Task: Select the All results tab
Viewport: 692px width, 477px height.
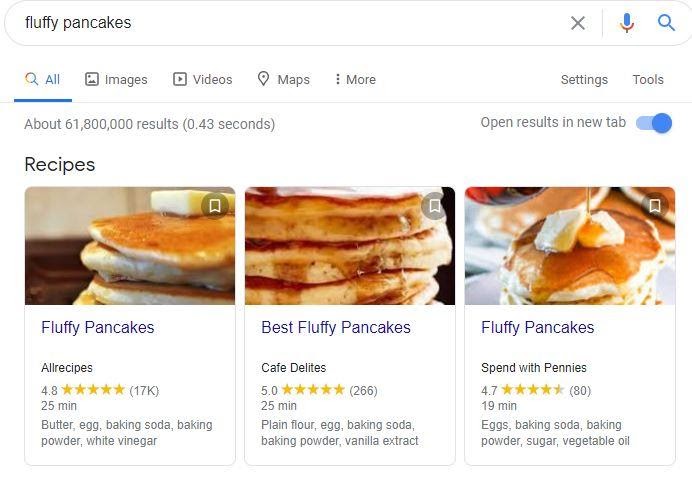Action: (43, 79)
